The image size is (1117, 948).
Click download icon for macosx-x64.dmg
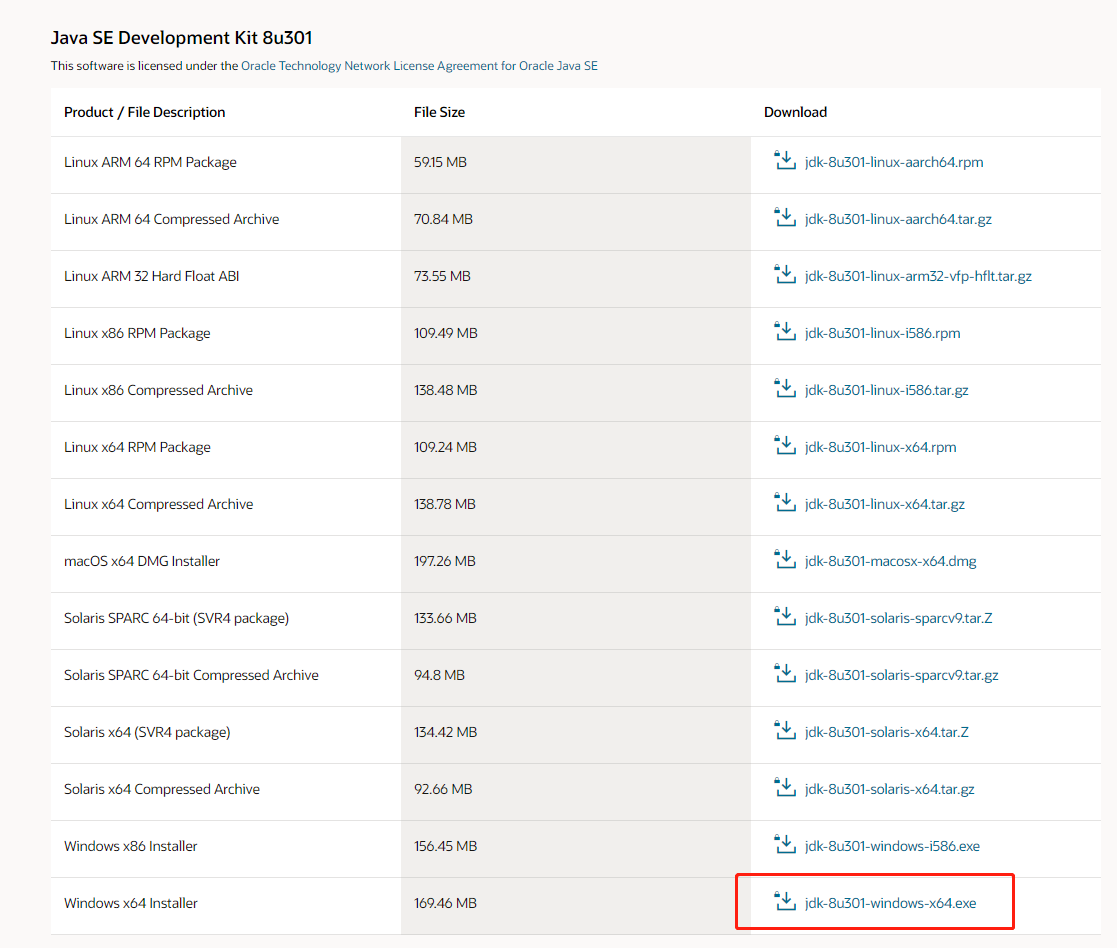tap(785, 559)
